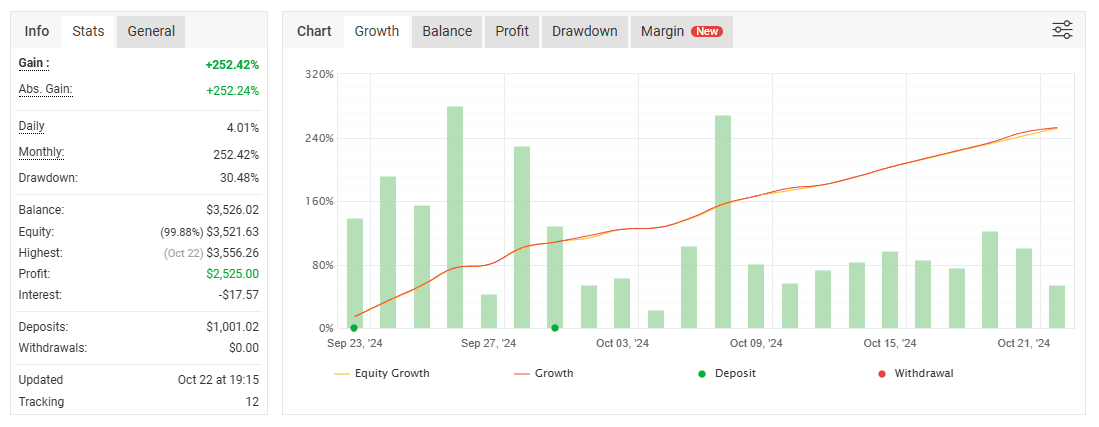Screen dimensions: 1099x427
Task: Click the Tracking value 12
Action: pyautogui.click(x=253, y=402)
